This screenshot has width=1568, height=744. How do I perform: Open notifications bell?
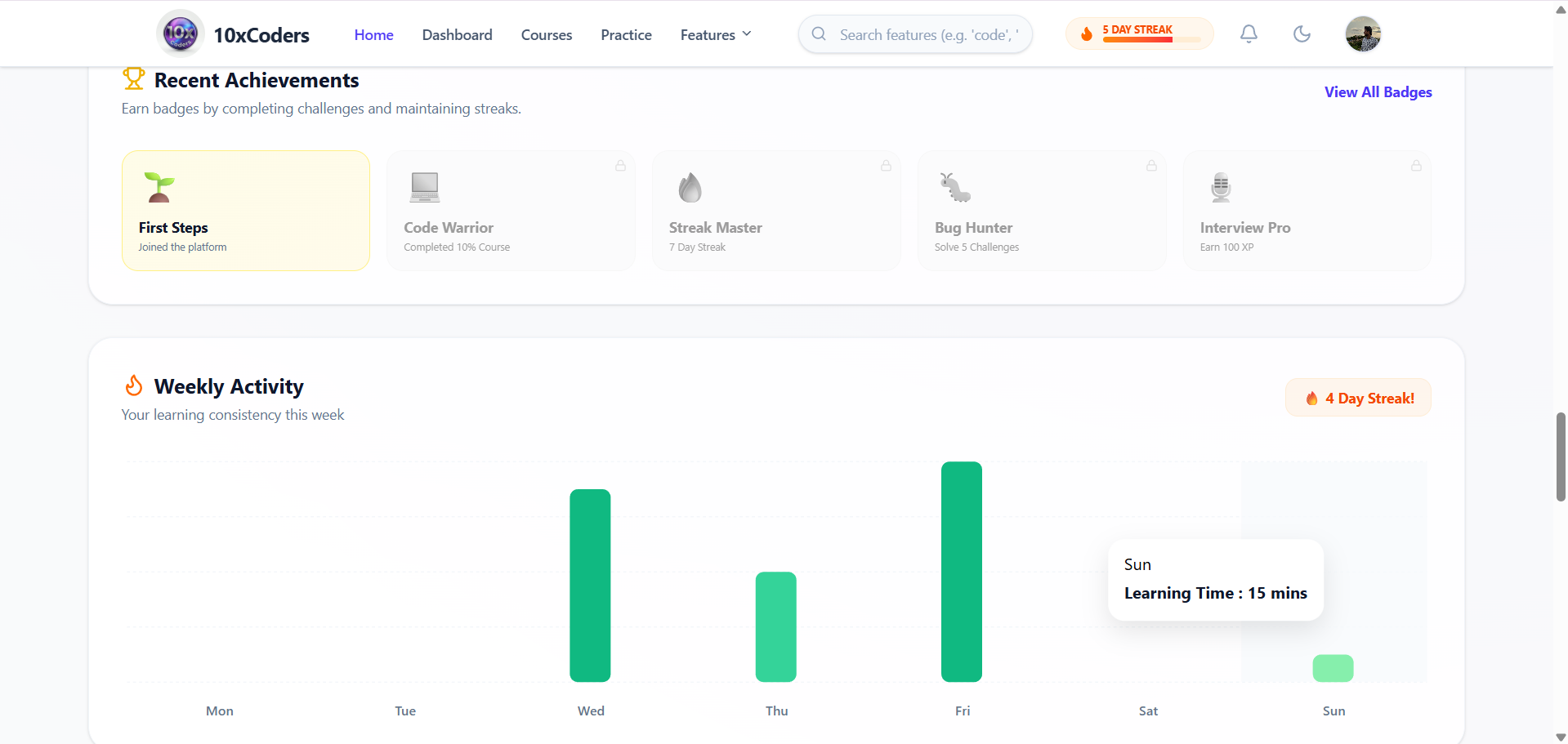[1249, 33]
